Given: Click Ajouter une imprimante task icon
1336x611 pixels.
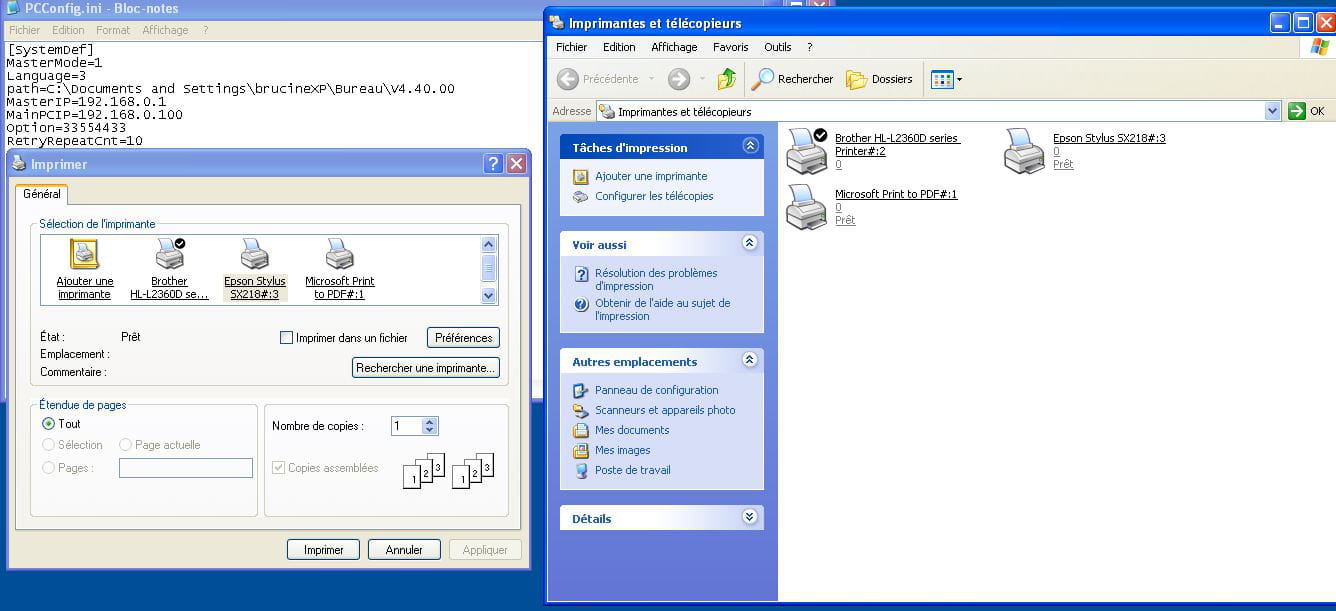Looking at the screenshot, I should click(581, 176).
